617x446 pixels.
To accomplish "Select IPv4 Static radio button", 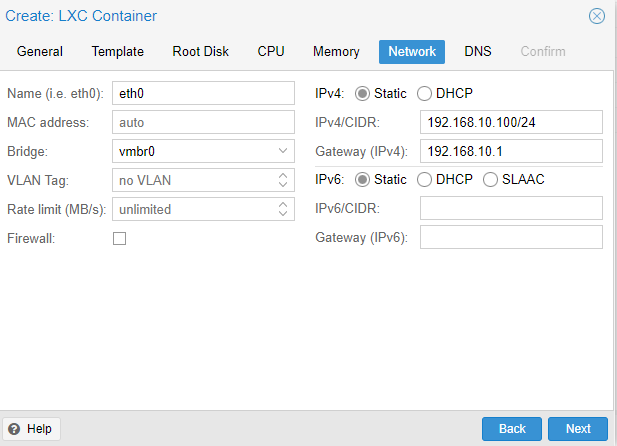I will coord(362,94).
